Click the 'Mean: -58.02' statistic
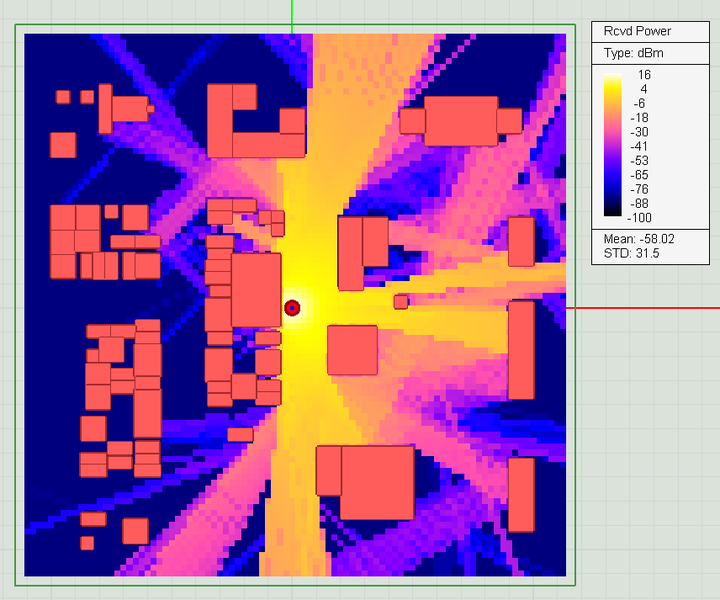Image resolution: width=720 pixels, height=600 pixels. pyautogui.click(x=639, y=239)
